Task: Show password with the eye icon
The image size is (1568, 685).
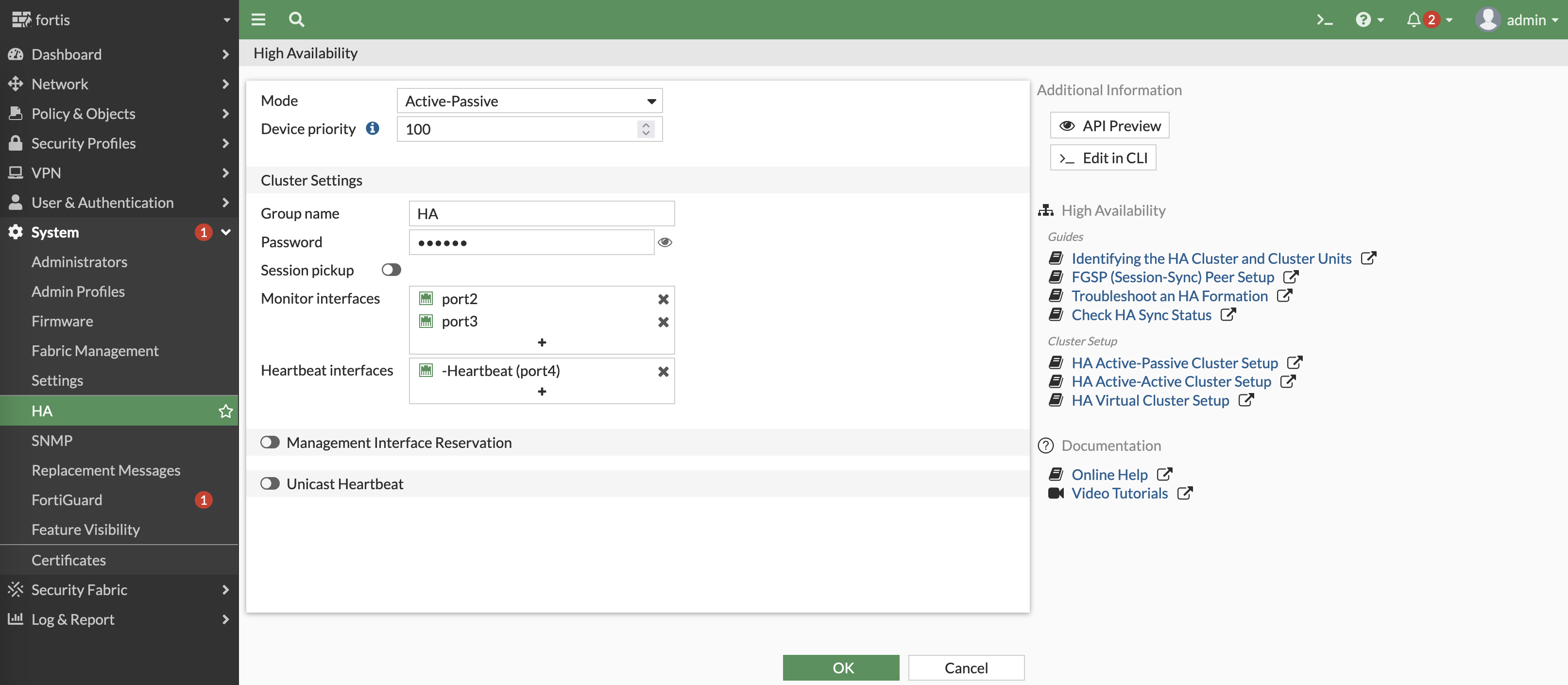Action: 665,242
